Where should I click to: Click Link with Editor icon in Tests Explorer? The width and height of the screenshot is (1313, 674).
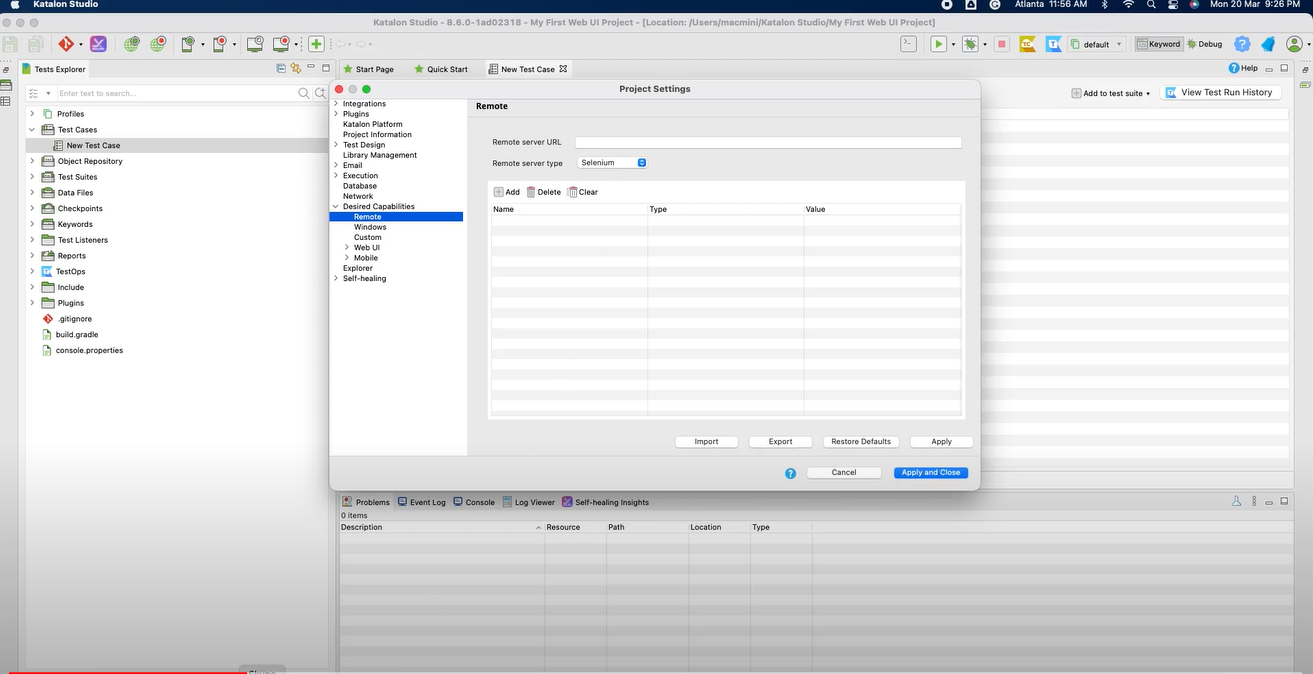pyautogui.click(x=296, y=69)
